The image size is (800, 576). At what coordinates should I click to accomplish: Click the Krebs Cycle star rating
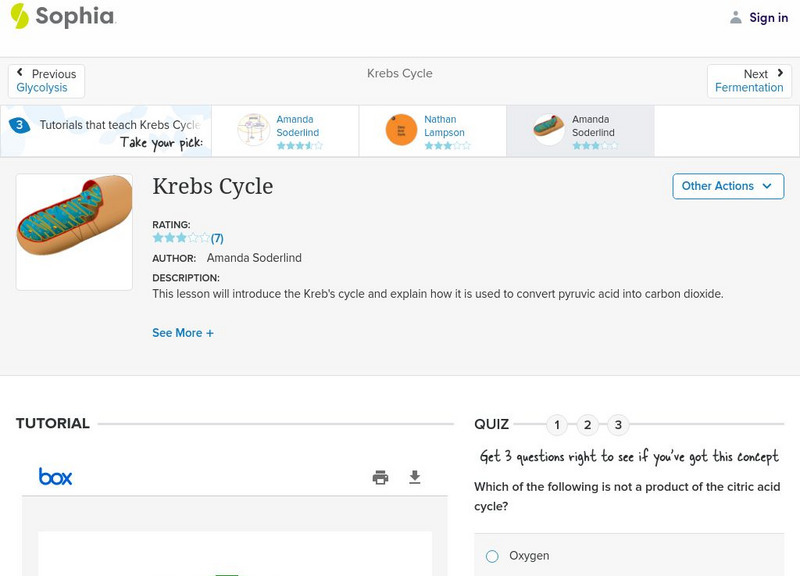(181, 238)
